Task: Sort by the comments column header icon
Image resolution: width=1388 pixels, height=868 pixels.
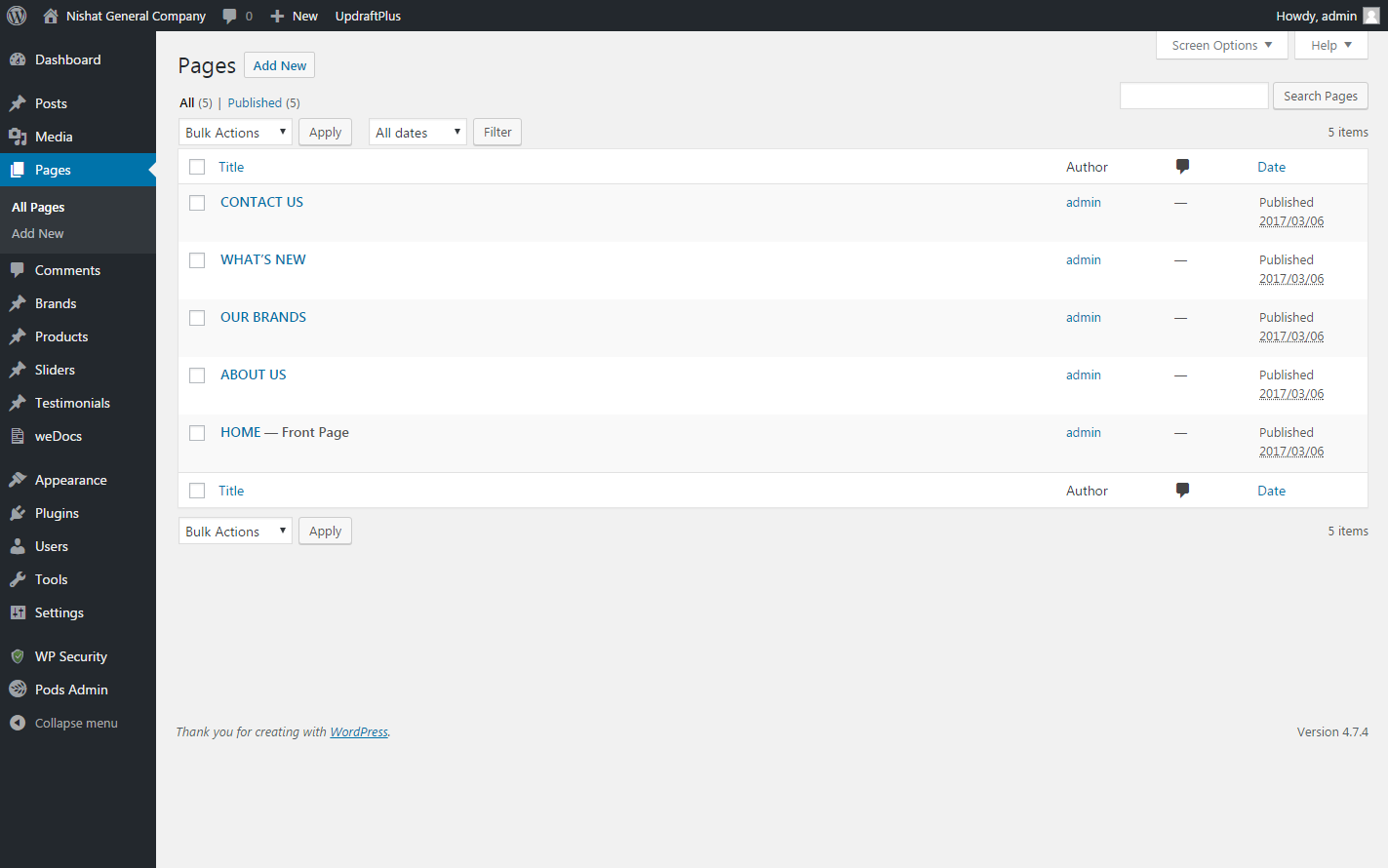Action: [x=1182, y=167]
